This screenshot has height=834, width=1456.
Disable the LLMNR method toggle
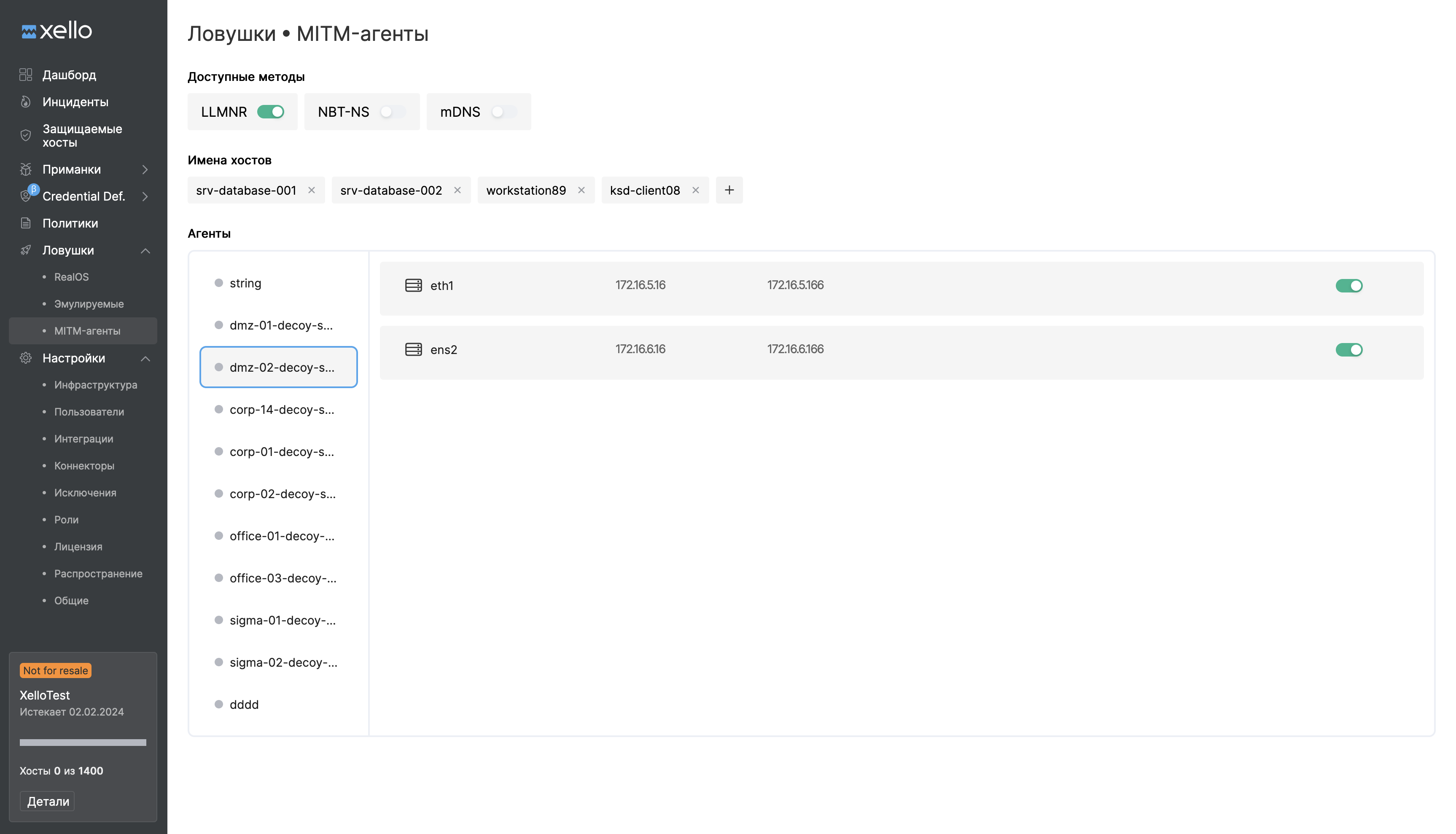tap(270, 112)
